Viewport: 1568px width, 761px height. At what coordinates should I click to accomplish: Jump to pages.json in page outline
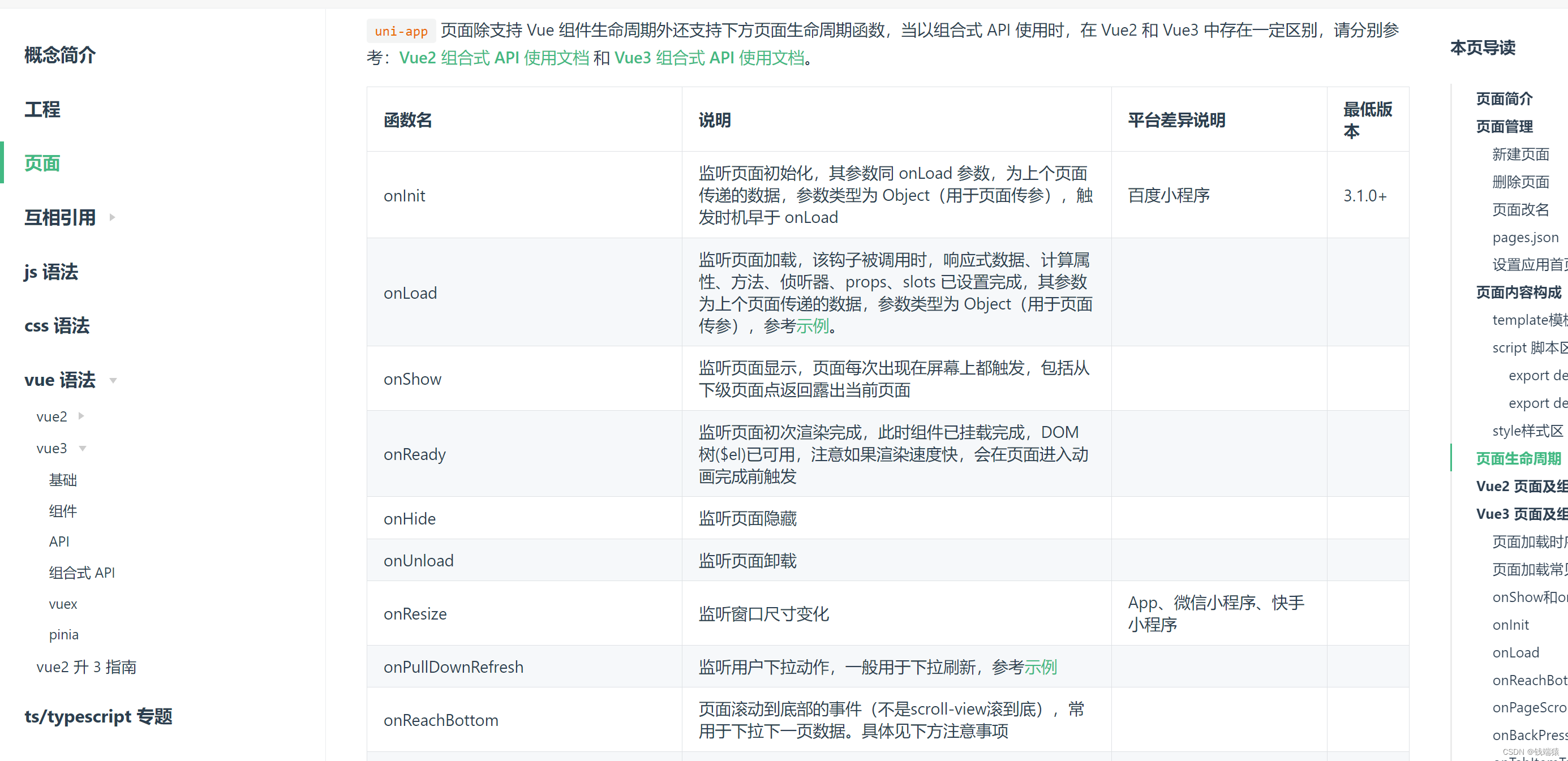pos(1525,238)
